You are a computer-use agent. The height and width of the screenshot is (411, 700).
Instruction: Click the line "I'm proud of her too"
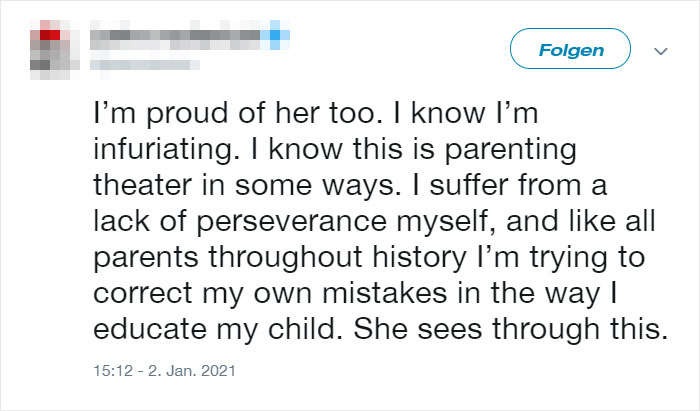(x=235, y=113)
